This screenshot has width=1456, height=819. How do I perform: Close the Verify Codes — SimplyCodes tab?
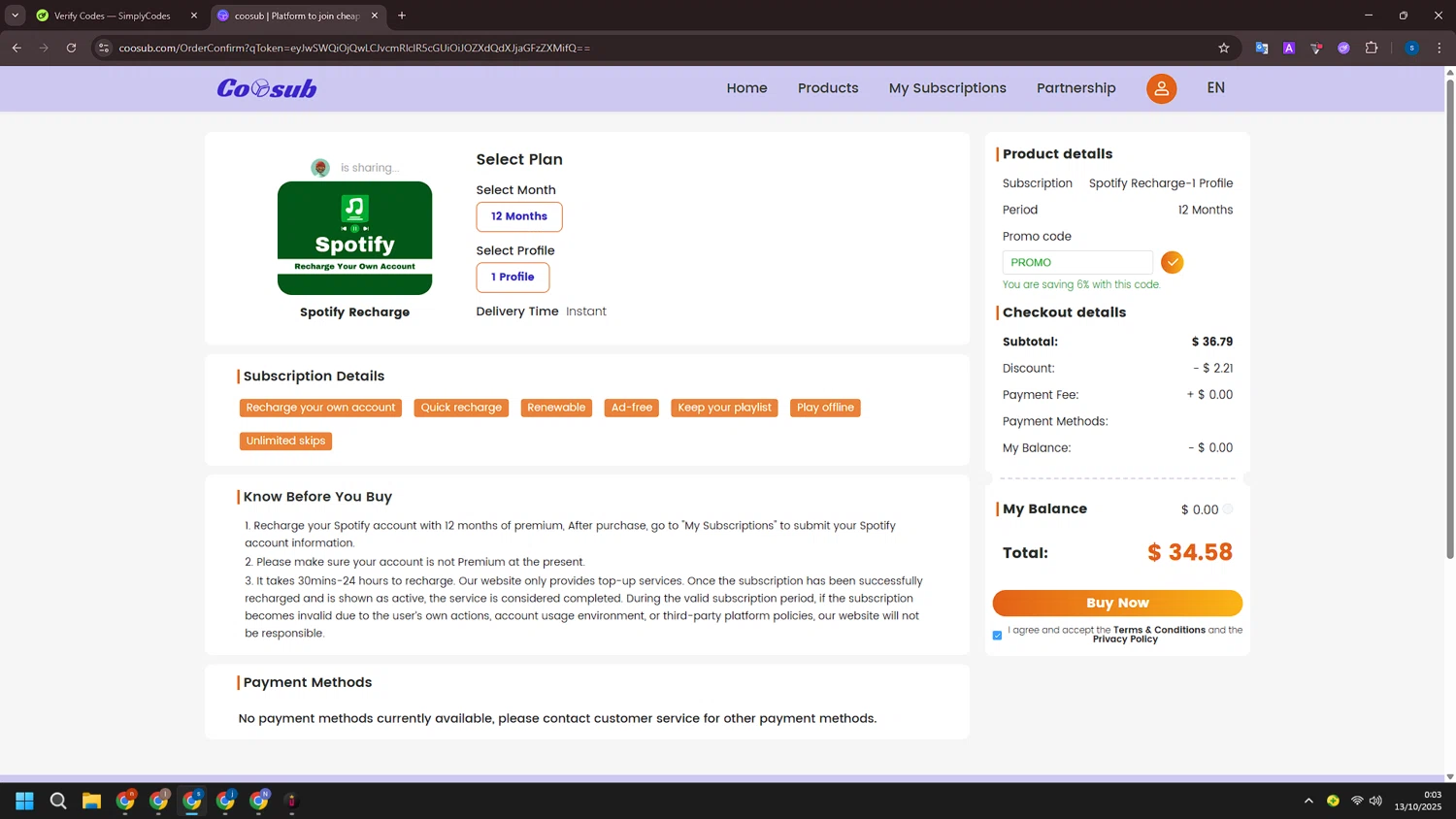click(x=194, y=16)
